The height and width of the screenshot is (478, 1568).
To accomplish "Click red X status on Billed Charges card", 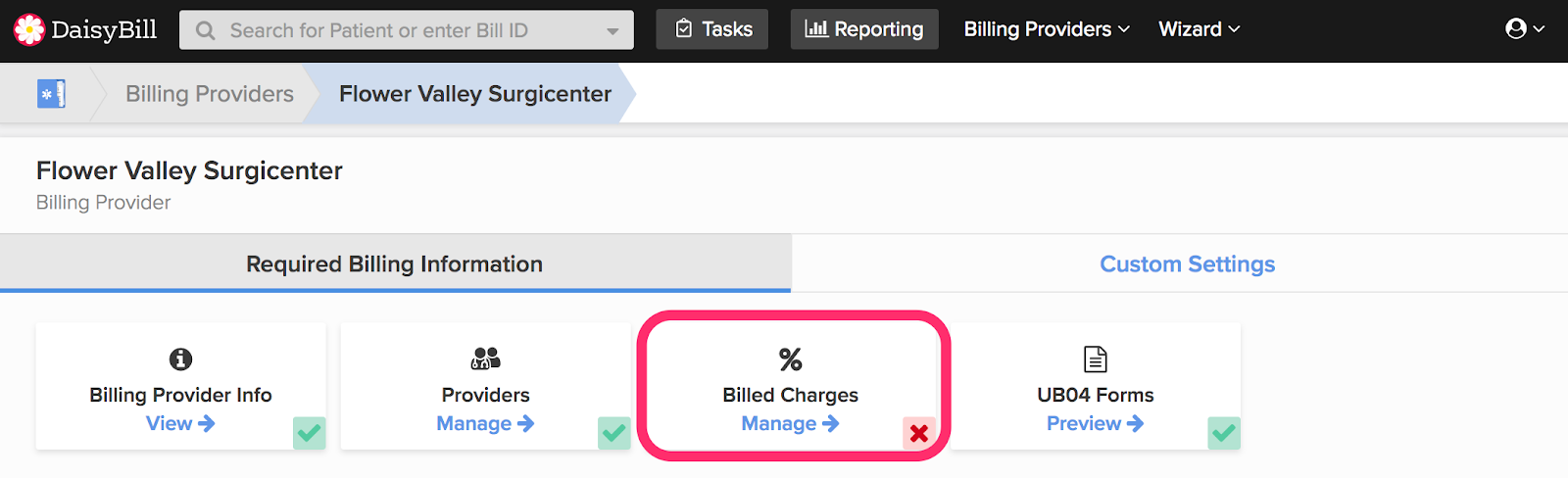I will point(918,433).
